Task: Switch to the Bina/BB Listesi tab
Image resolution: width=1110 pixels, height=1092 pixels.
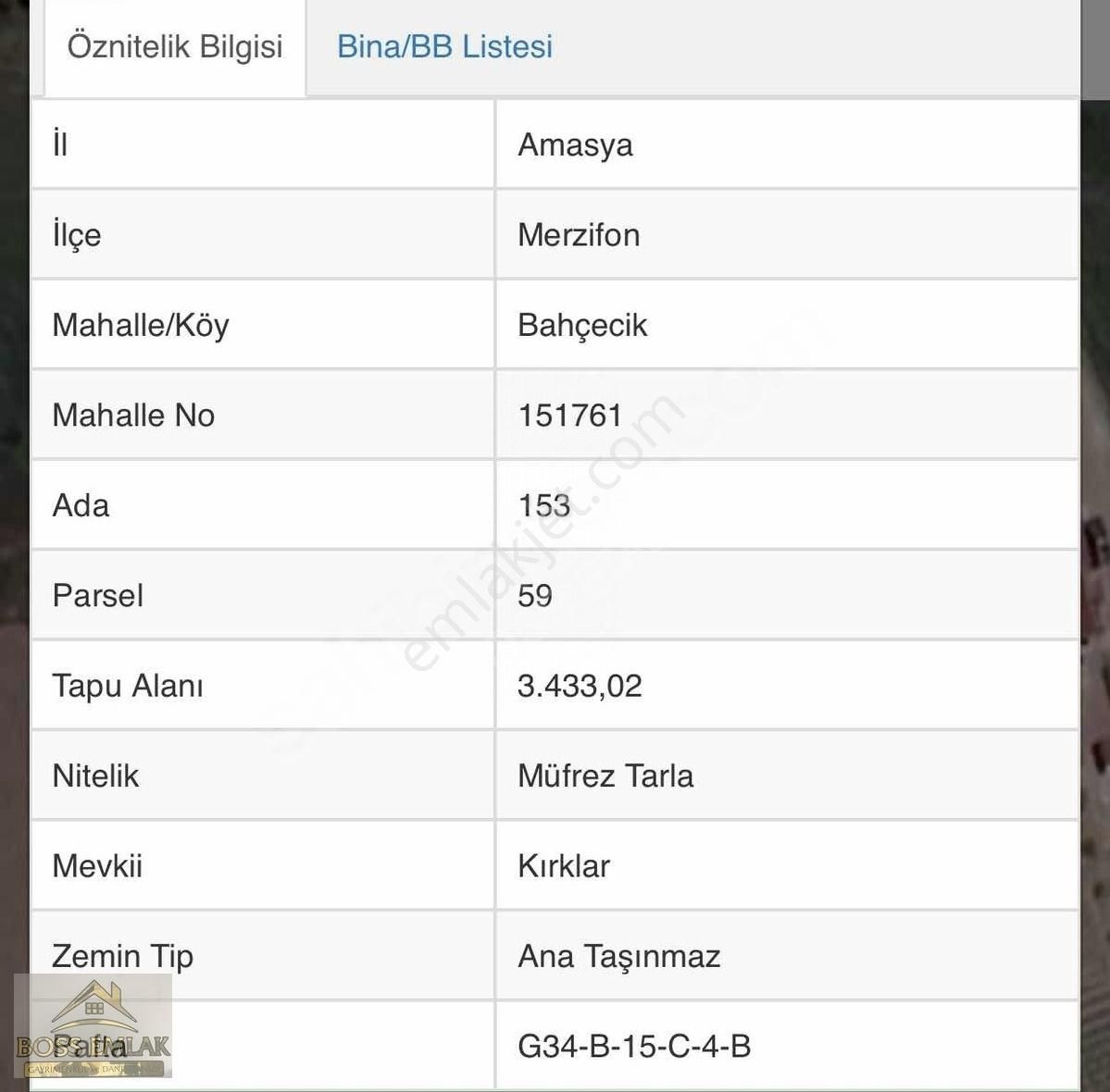Action: pos(444,46)
